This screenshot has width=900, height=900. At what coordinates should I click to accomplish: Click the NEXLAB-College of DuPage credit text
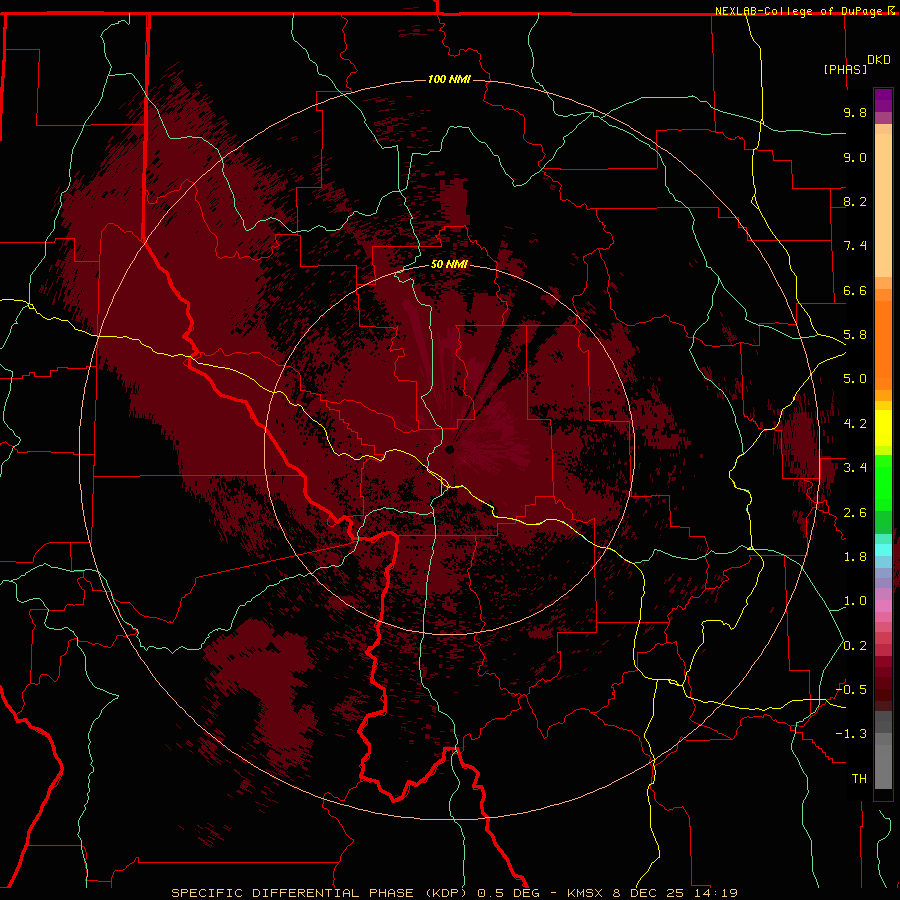coord(800,11)
